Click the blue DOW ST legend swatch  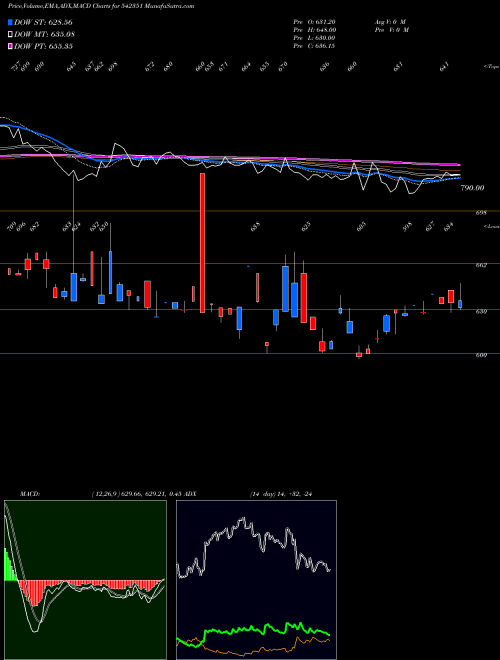(x=10, y=22)
